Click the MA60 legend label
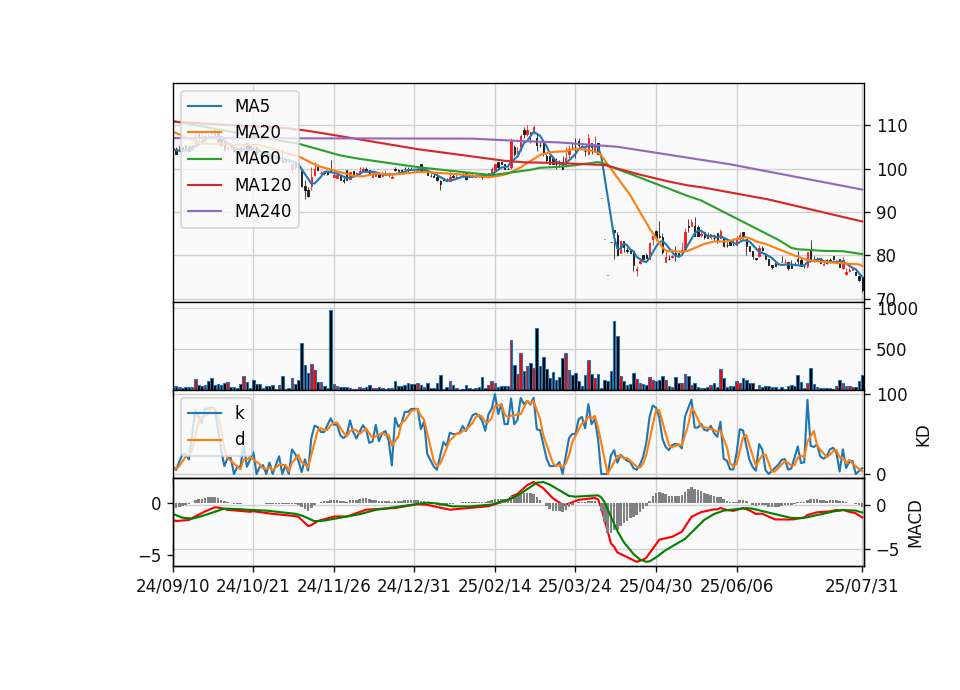Screen dimensions: 960x690 (257, 159)
